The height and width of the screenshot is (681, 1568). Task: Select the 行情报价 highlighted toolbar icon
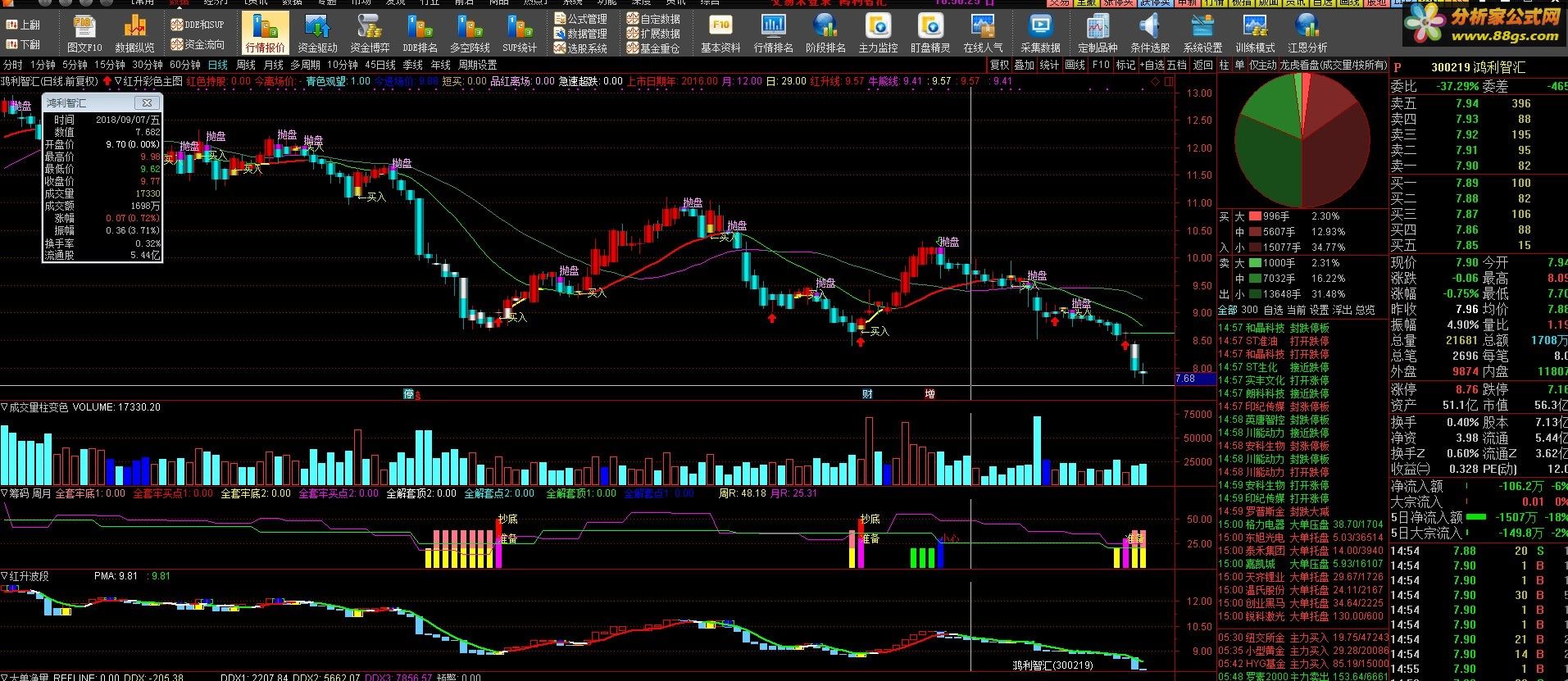click(x=266, y=34)
